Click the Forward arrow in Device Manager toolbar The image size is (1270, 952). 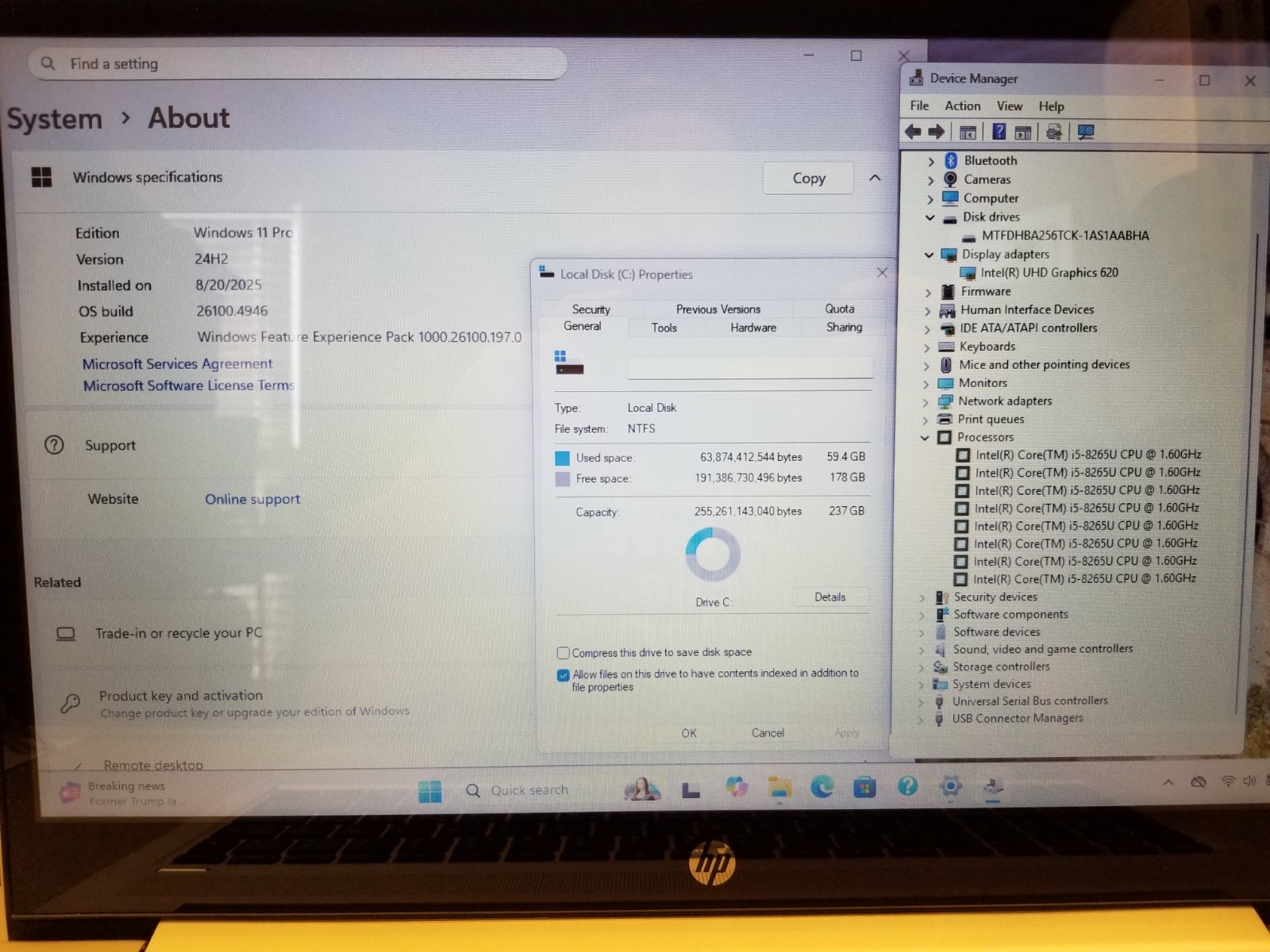937,132
